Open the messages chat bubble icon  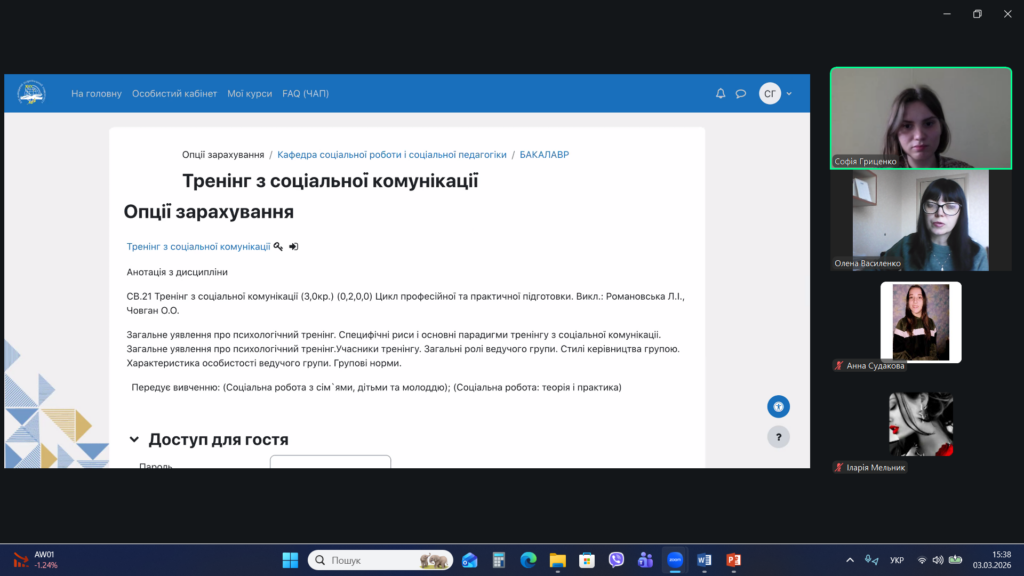click(x=741, y=93)
